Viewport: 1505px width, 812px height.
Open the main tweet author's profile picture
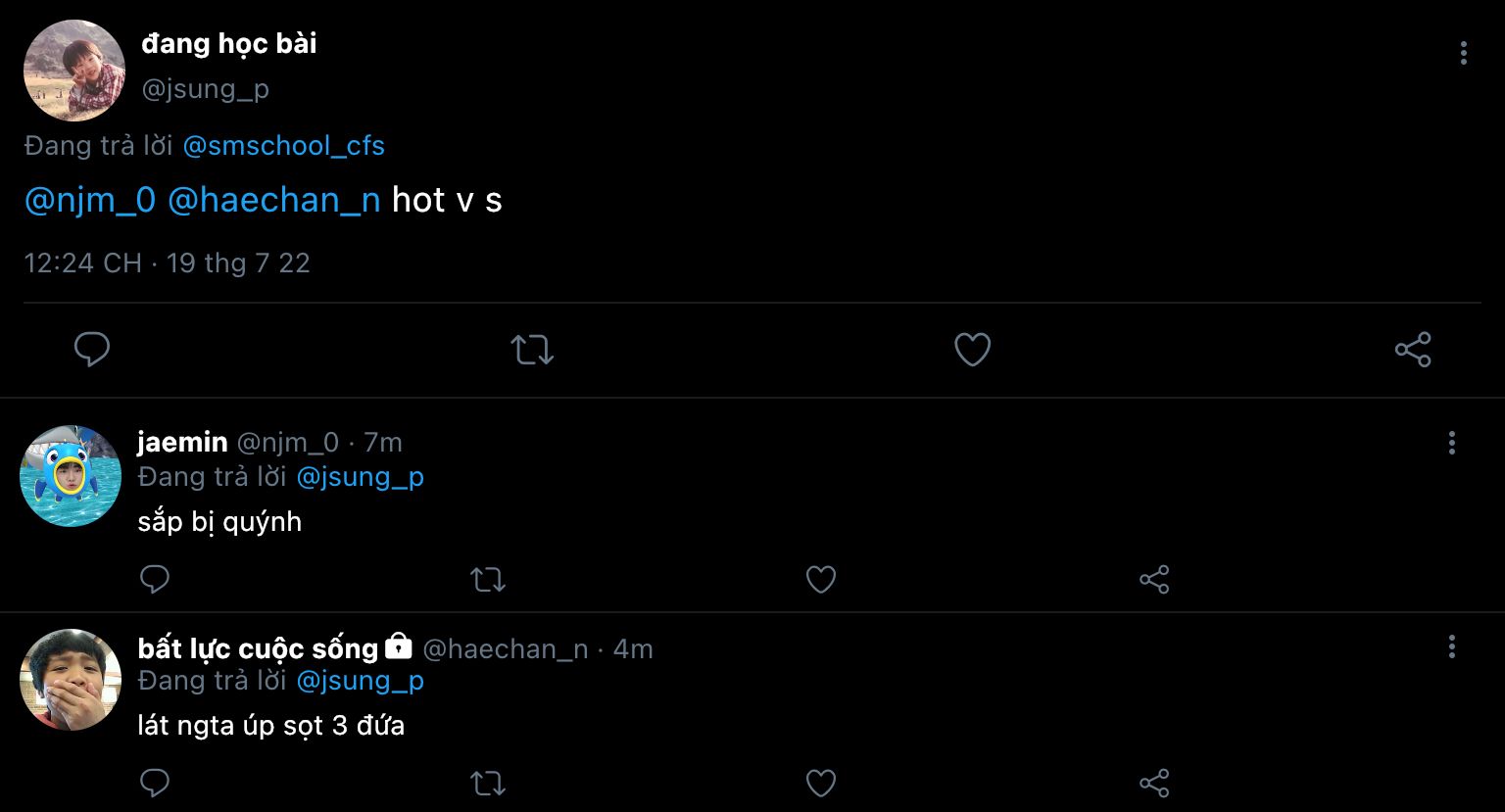click(x=74, y=71)
